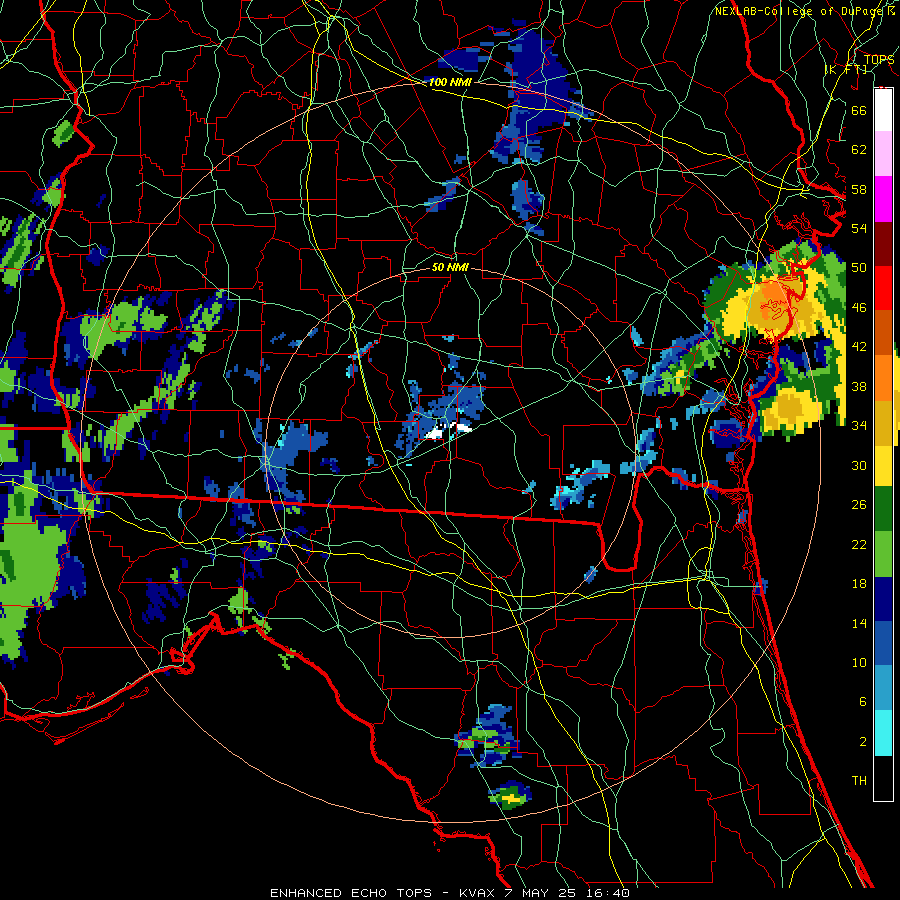
Task: Click legend value "22"
Action: coord(859,544)
